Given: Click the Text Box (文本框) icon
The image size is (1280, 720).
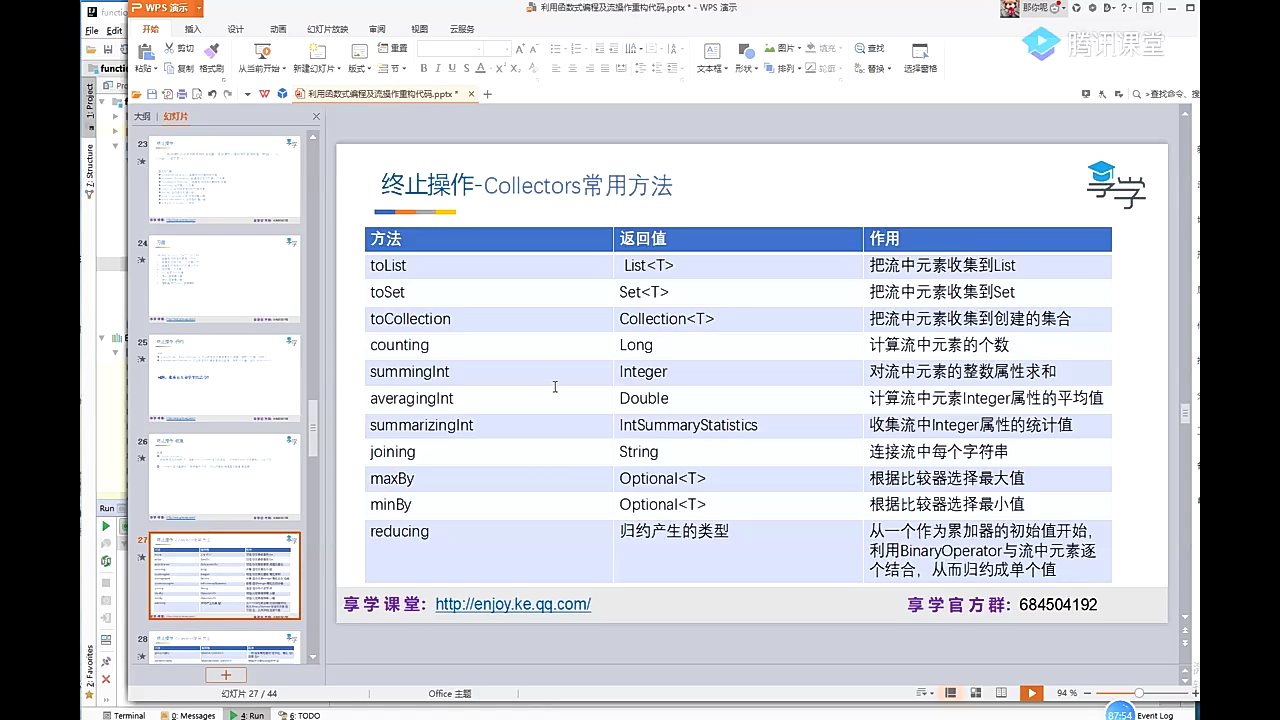Looking at the screenshot, I should [x=712, y=51].
